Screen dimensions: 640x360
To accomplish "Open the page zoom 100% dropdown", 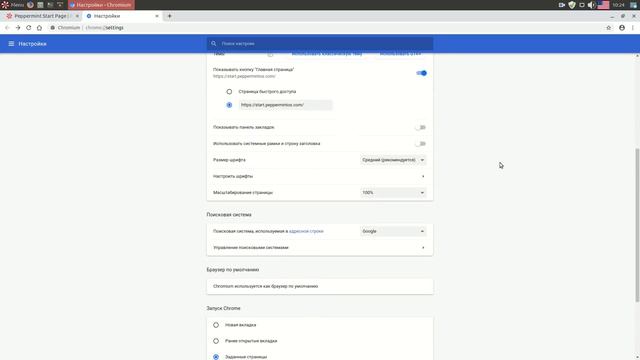I will click(393, 193).
